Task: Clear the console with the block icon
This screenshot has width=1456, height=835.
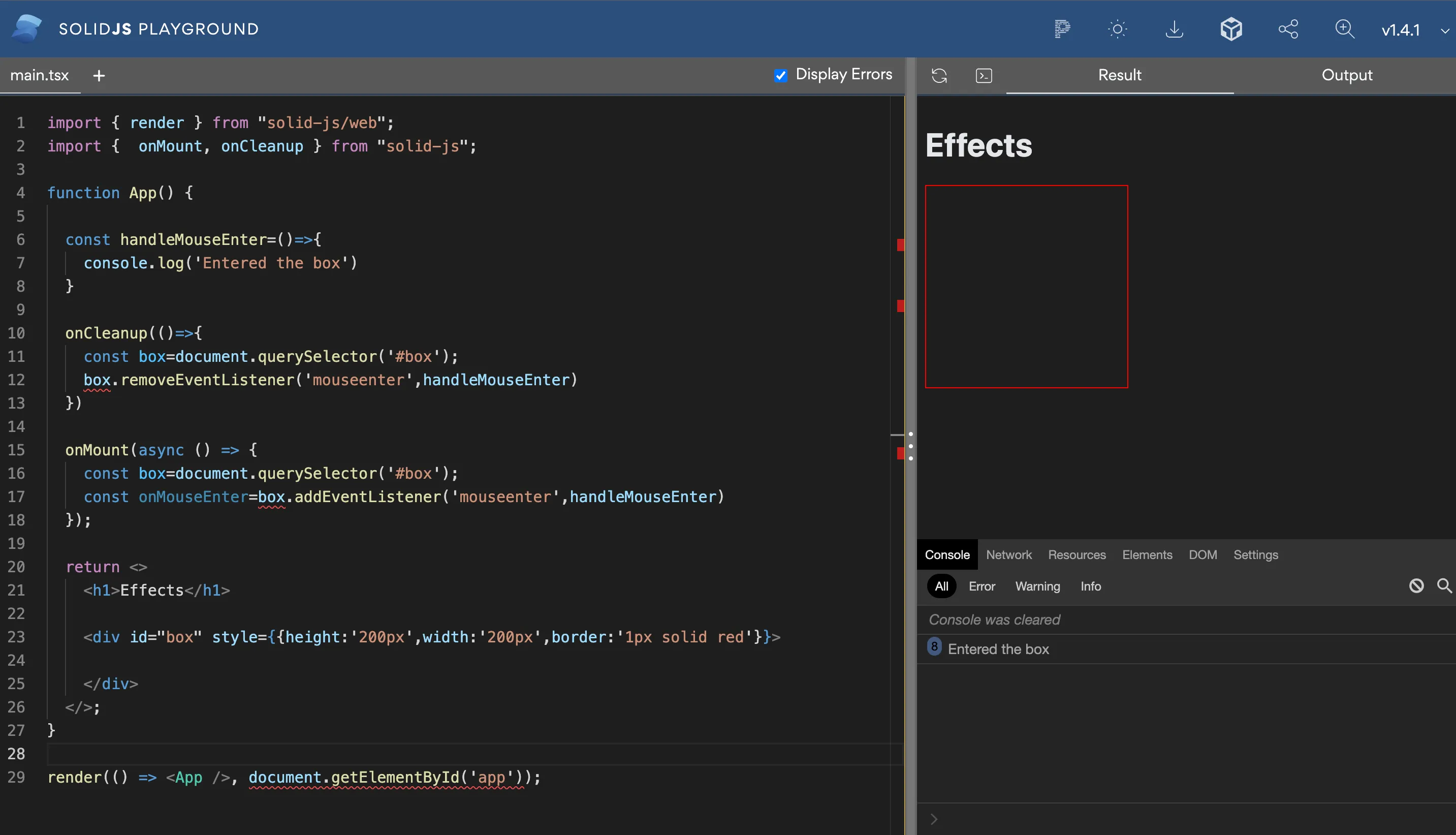Action: click(1416, 585)
